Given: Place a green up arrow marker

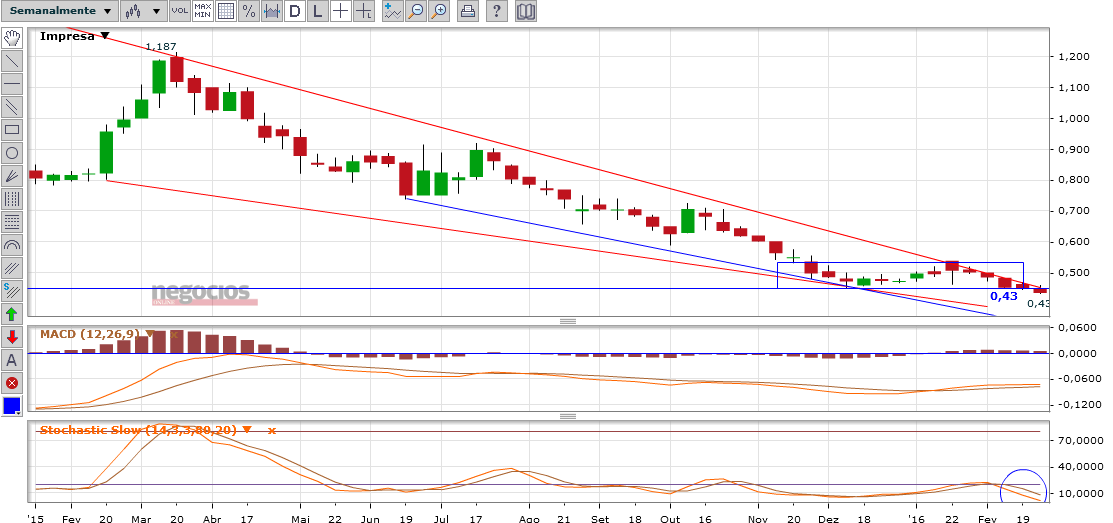Looking at the screenshot, I should click(12, 314).
